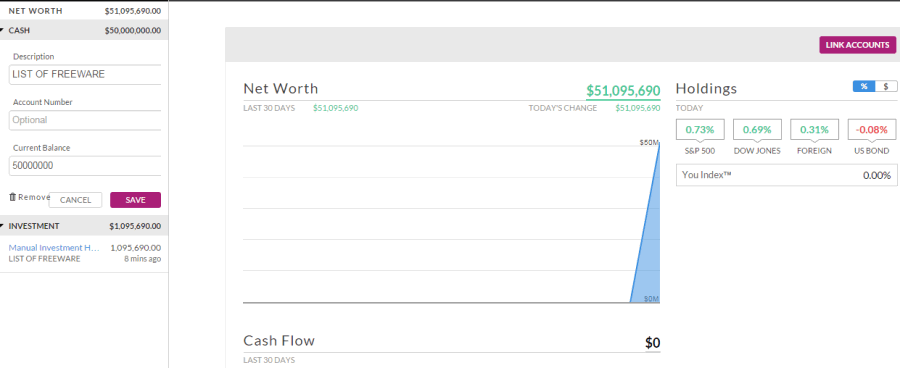
Task: Click the trash icon next to Remove
Action: pos(13,197)
